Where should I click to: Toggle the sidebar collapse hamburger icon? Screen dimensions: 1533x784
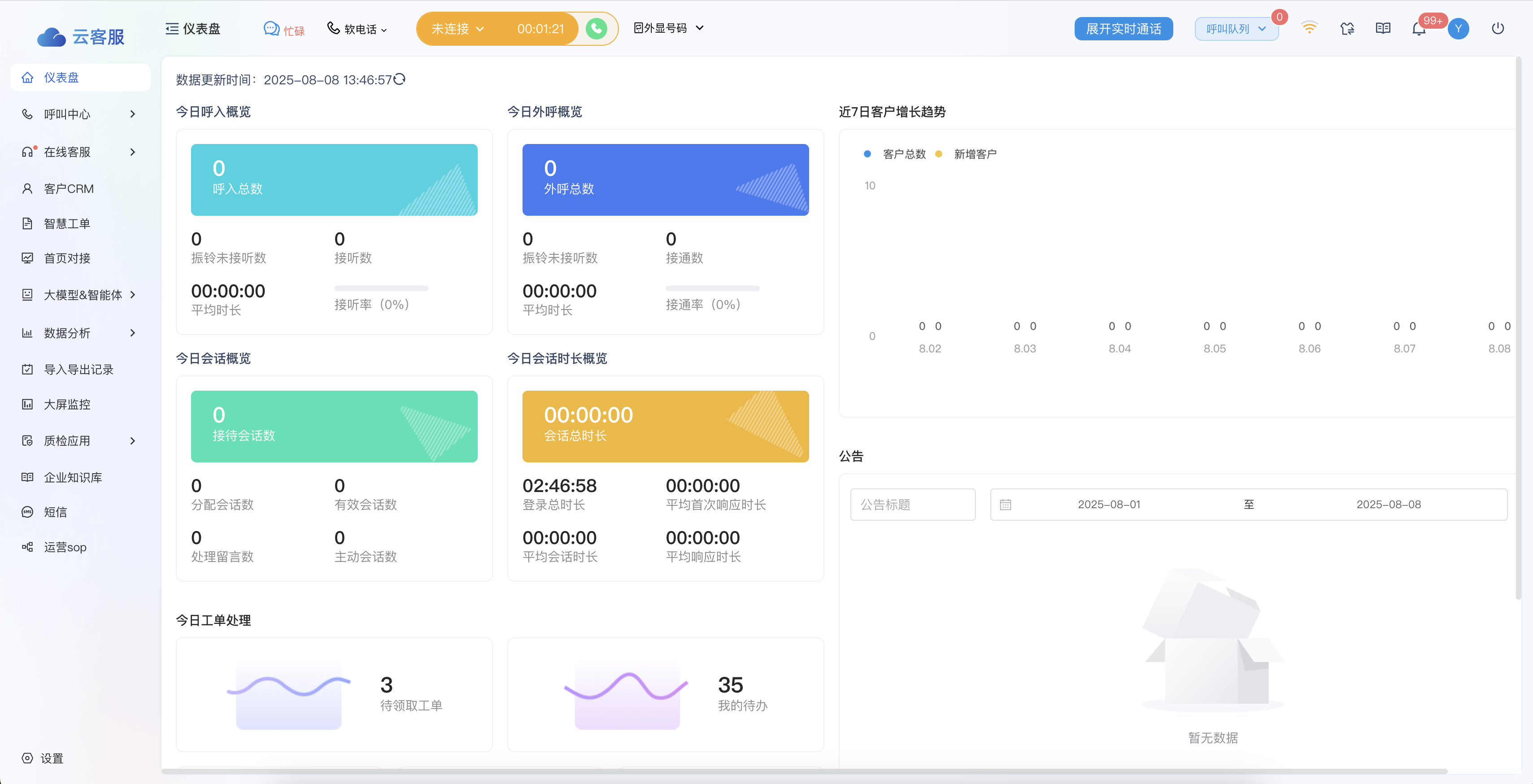coord(172,29)
